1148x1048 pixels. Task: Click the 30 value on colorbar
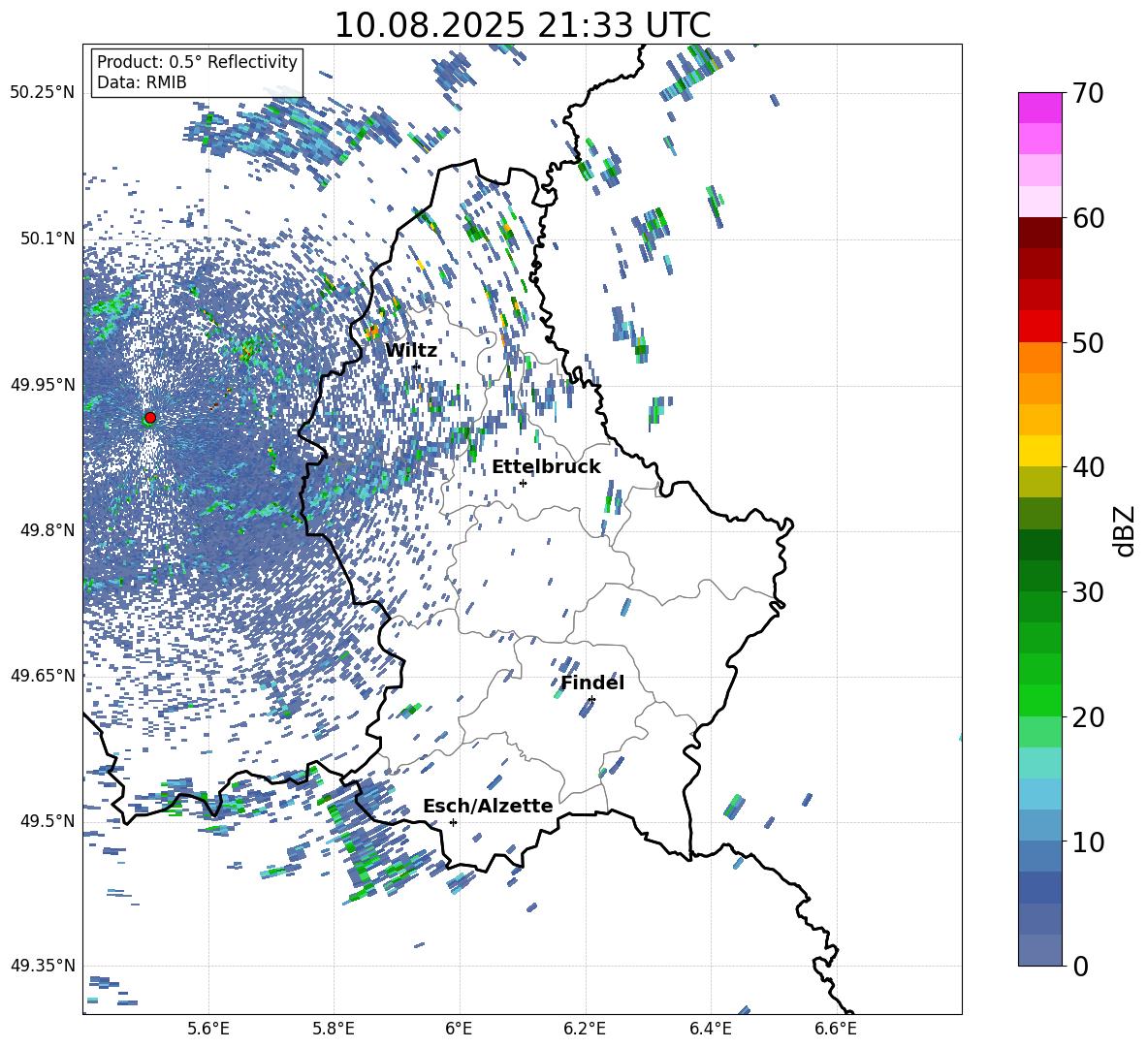pos(1087,592)
